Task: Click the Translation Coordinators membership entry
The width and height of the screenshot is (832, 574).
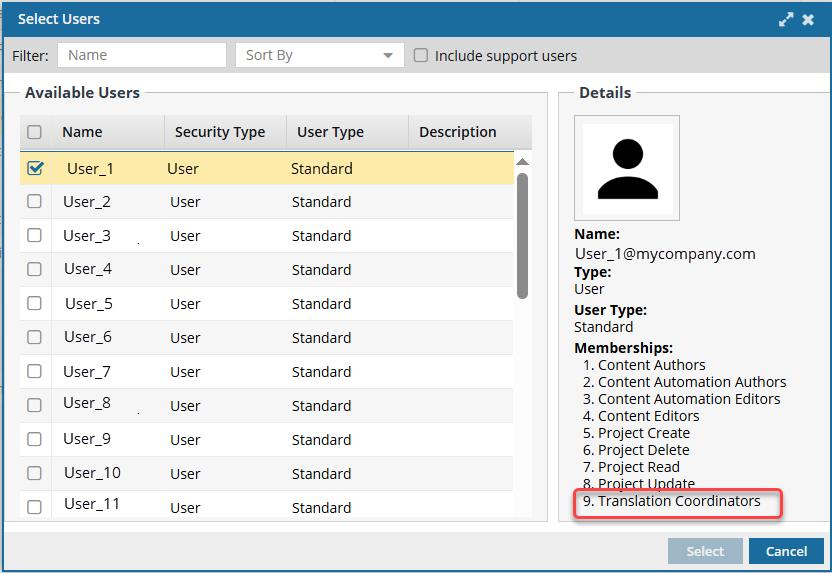Action: [678, 501]
